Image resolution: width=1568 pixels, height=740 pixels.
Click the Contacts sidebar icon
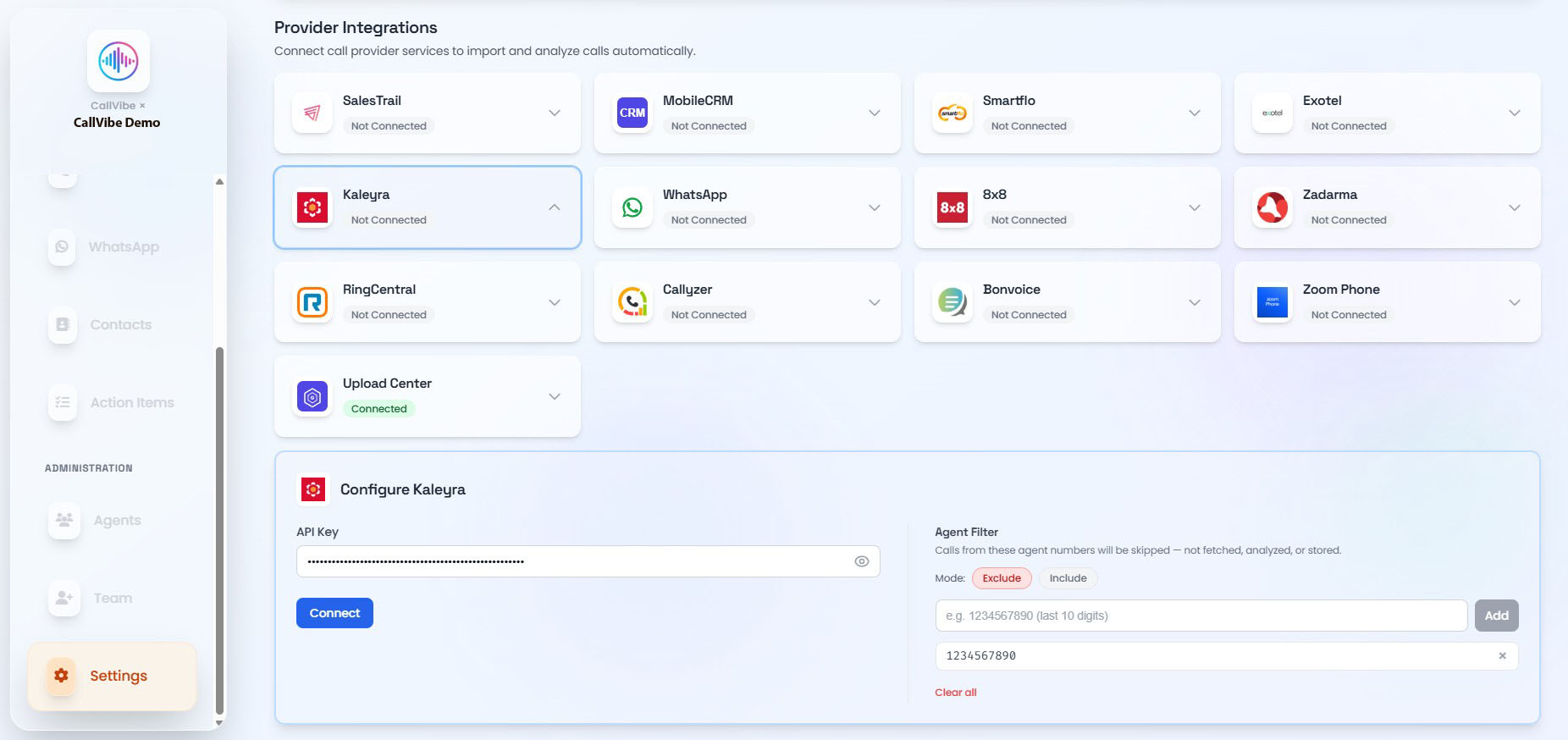(63, 324)
